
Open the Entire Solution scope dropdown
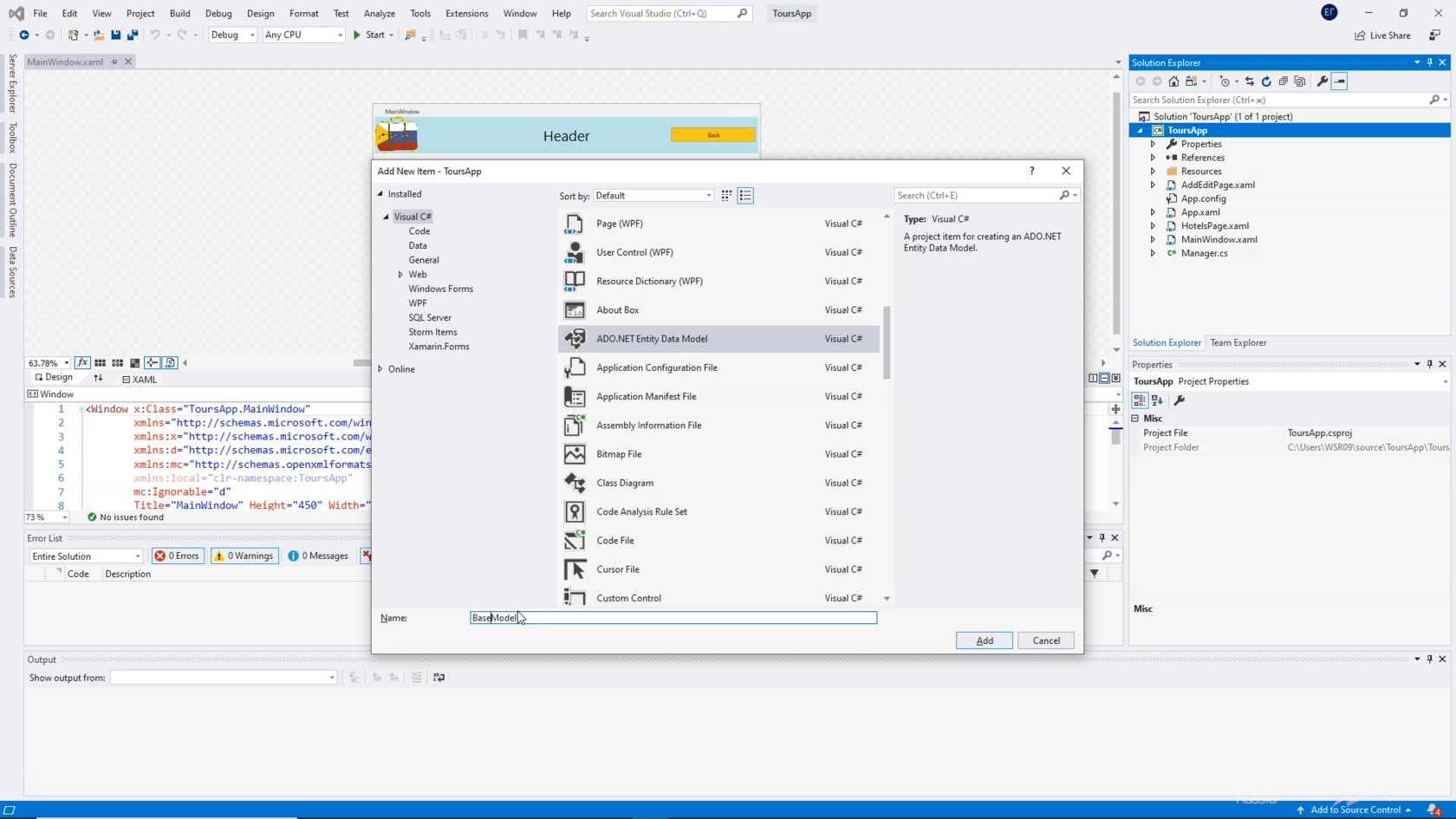86,556
